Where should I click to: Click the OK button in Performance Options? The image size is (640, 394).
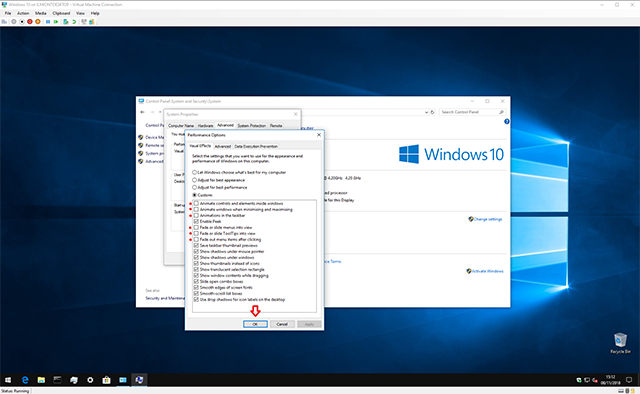click(x=256, y=324)
